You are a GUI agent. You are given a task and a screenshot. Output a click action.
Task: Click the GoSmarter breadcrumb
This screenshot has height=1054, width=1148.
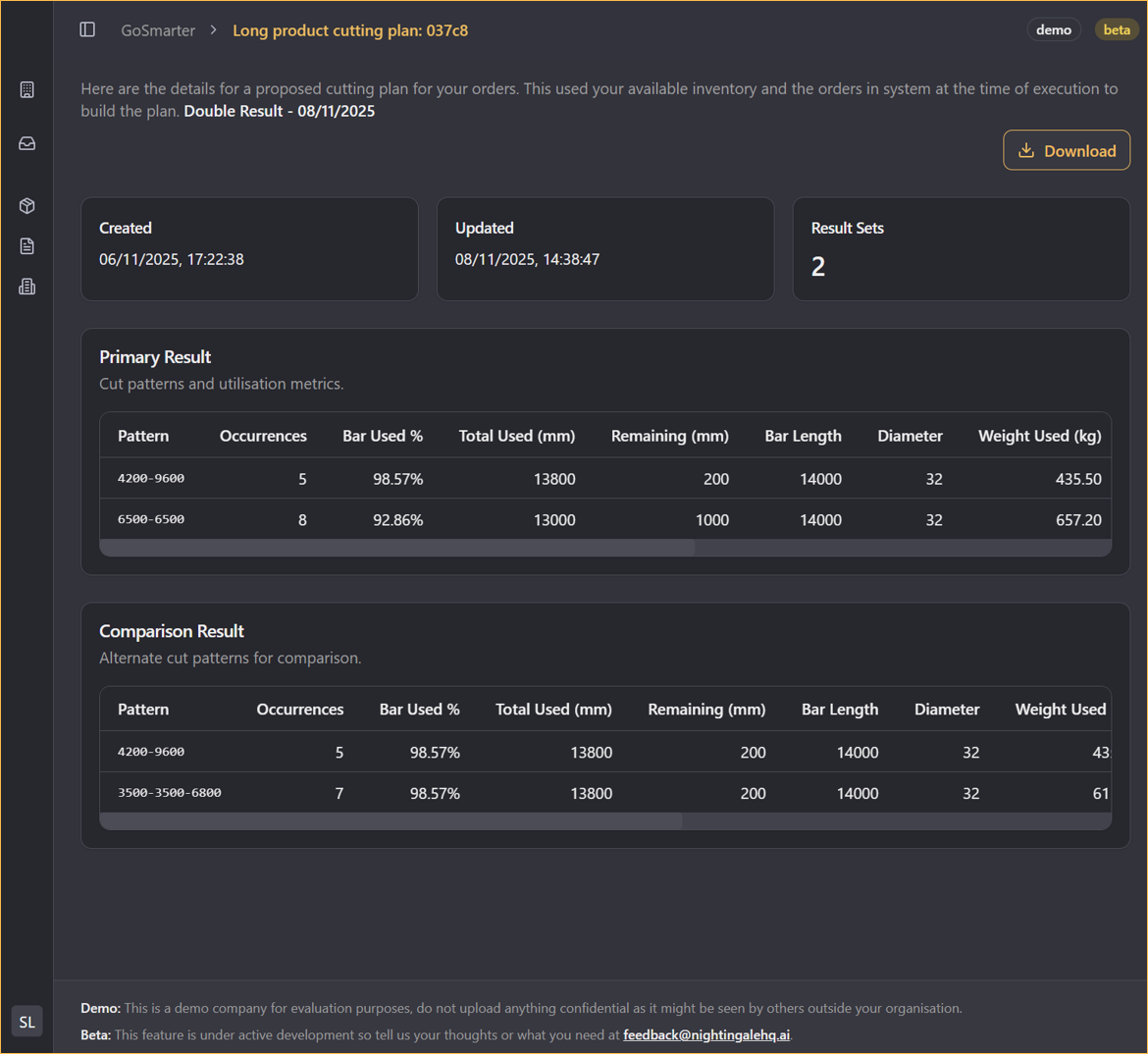point(157,30)
